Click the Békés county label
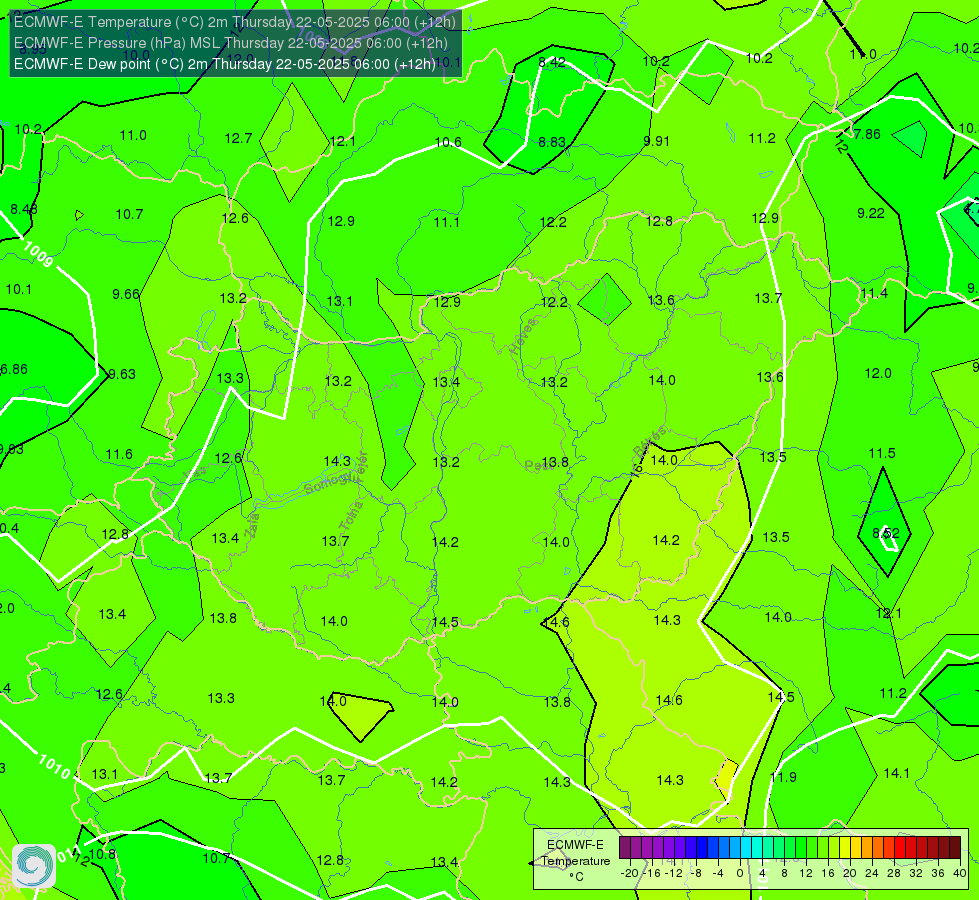The height and width of the screenshot is (900, 979). [650, 441]
